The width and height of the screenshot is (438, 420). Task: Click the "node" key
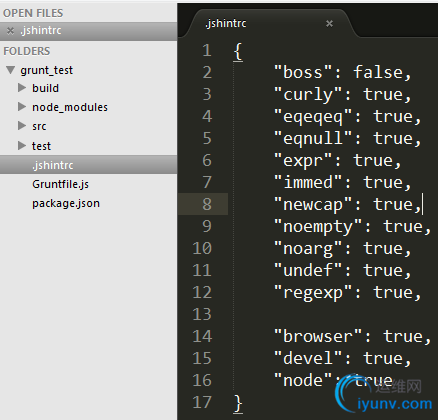tap(303, 380)
